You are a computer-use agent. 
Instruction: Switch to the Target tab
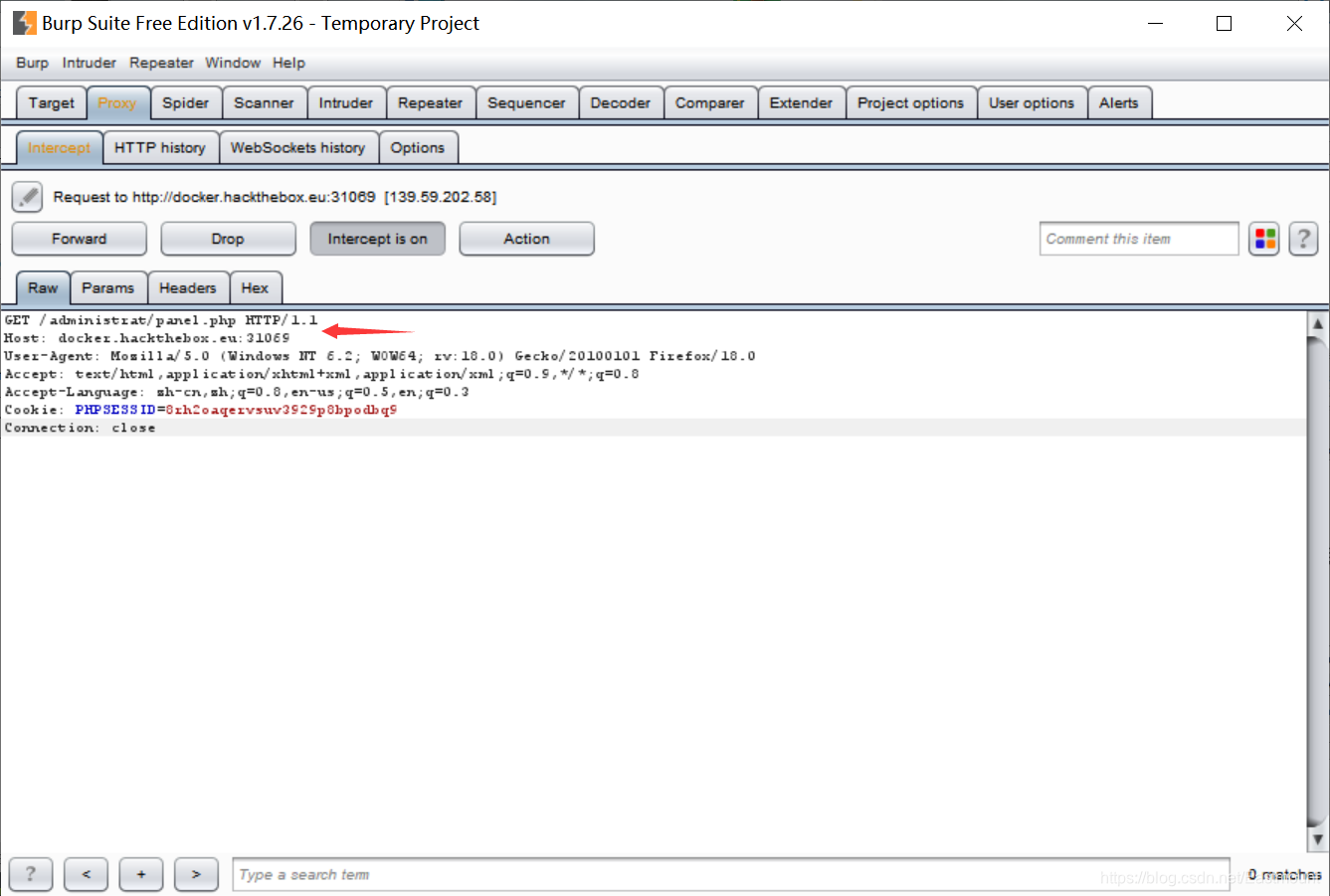52,103
